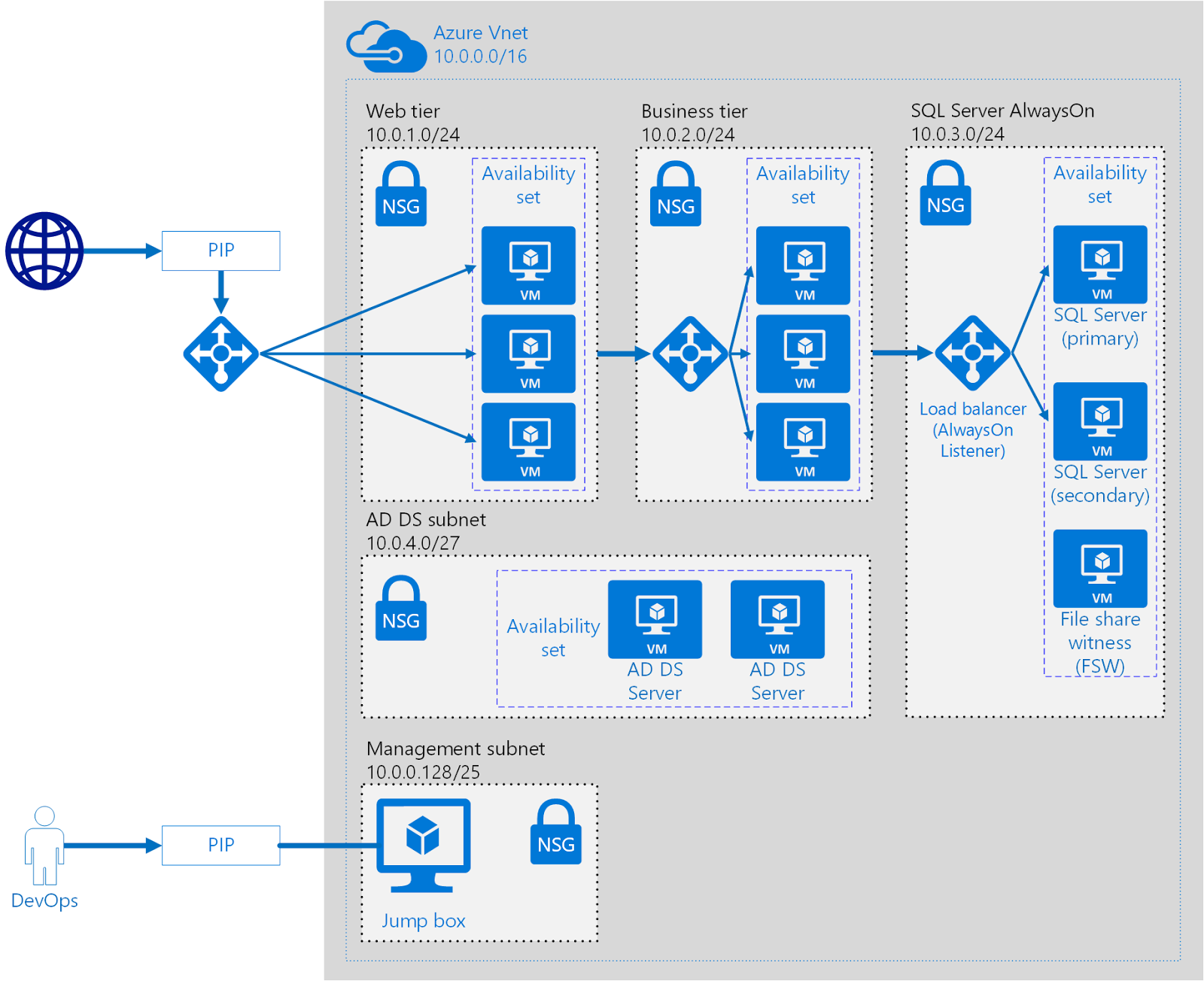Select the SQL Server secondary VM
This screenshot has width=1204, height=981.
pyautogui.click(x=1100, y=421)
